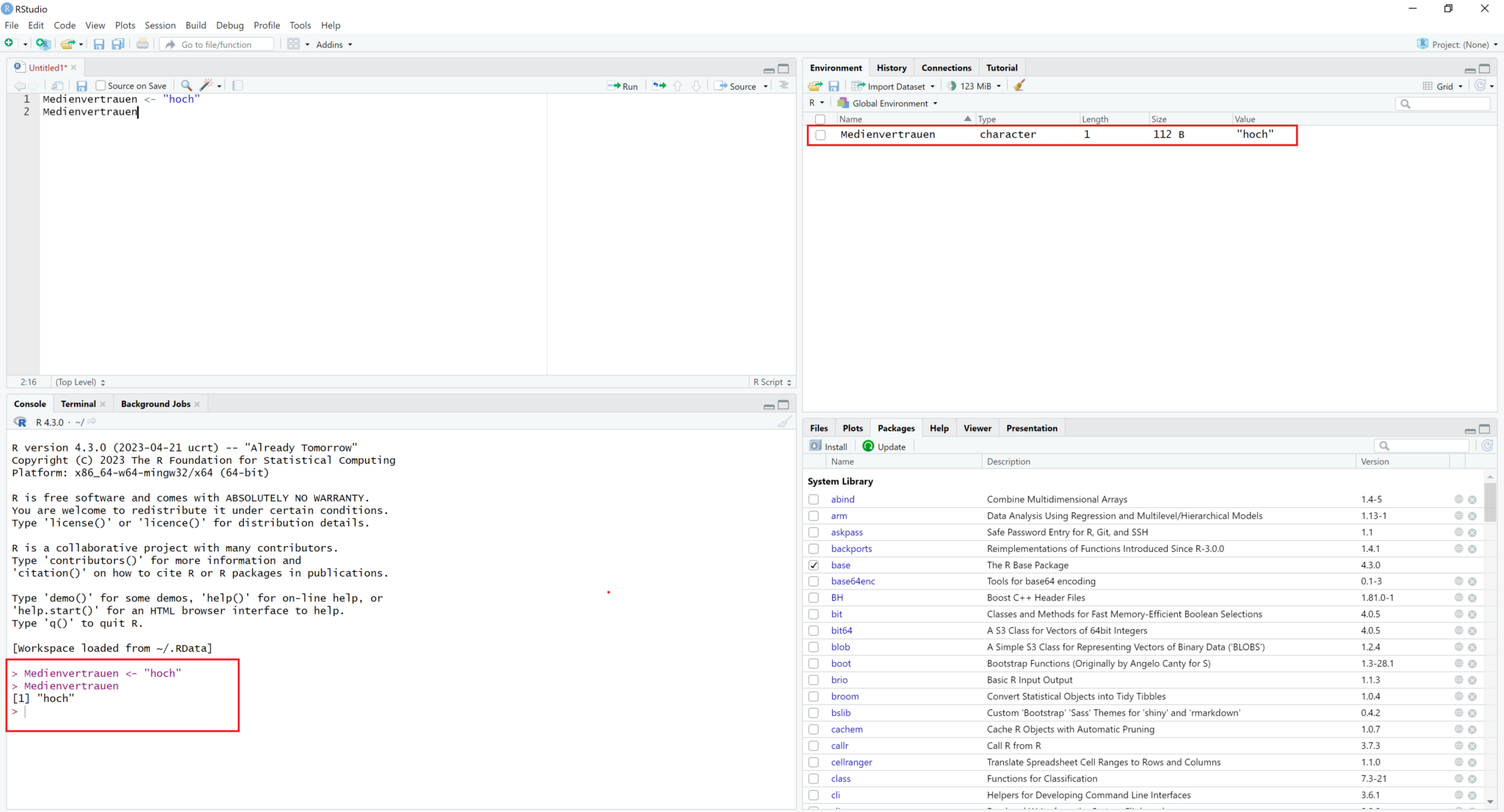Toggle the base package checkbox

(x=813, y=565)
